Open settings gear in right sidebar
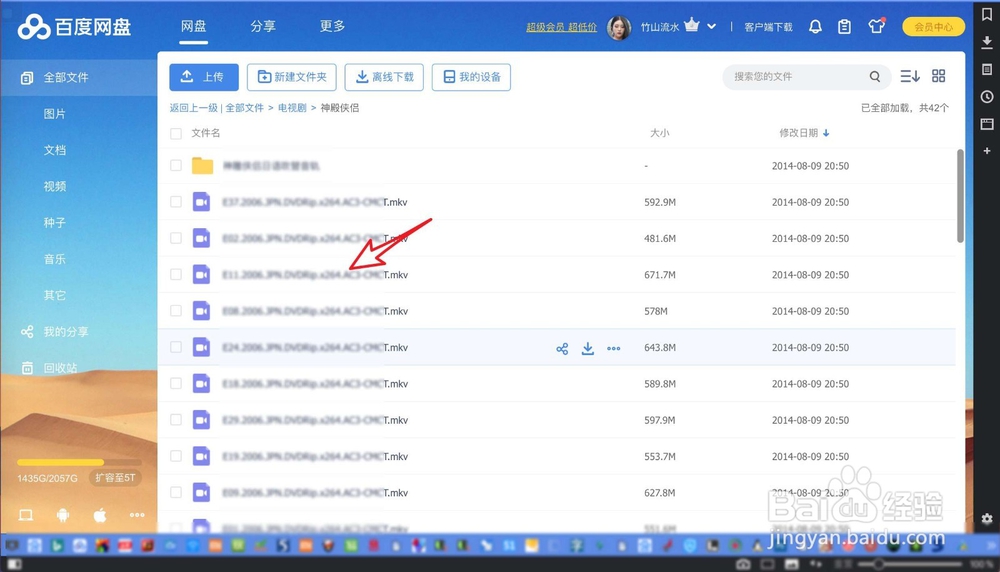The width and height of the screenshot is (1000, 572). [x=987, y=518]
